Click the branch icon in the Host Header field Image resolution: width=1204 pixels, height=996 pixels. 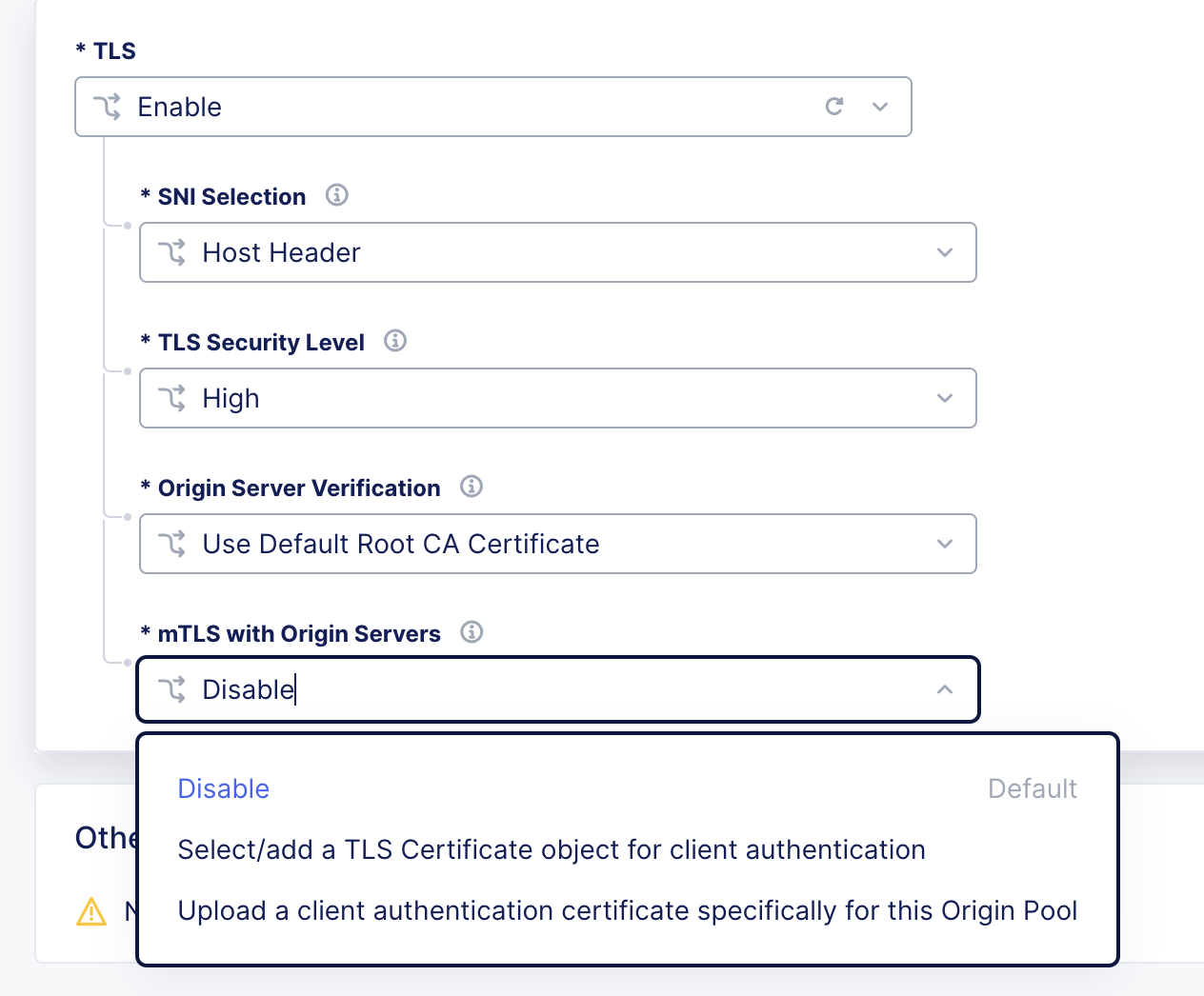pyautogui.click(x=172, y=252)
